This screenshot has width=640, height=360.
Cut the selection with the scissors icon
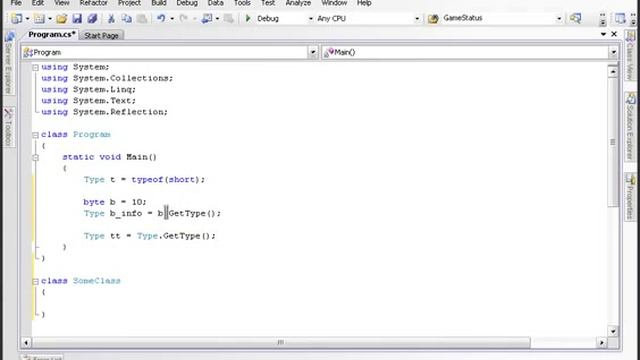(x=111, y=18)
